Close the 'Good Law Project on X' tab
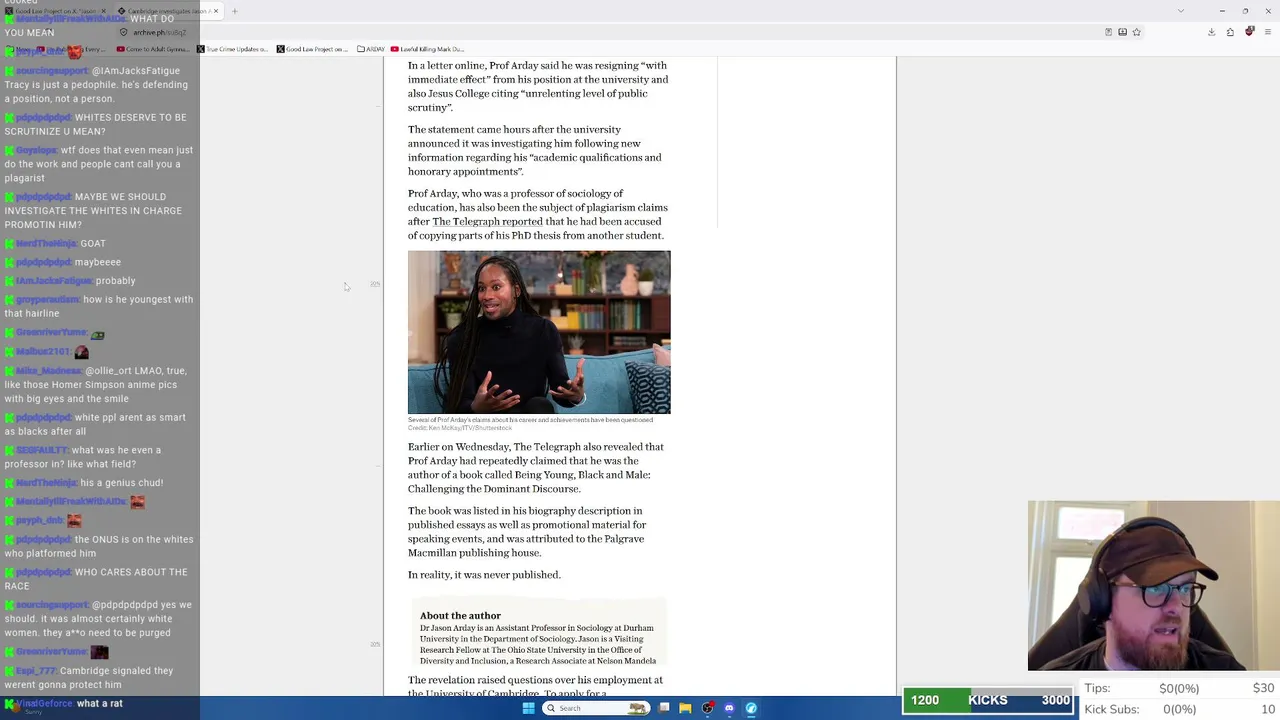This screenshot has width=1280, height=720. pos(102,11)
